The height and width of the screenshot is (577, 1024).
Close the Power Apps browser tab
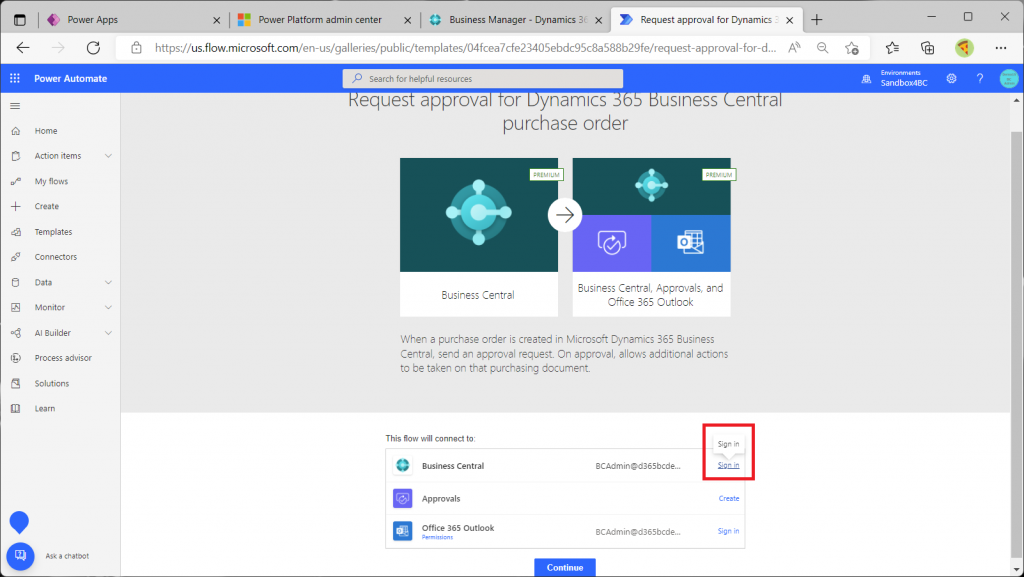click(217, 20)
